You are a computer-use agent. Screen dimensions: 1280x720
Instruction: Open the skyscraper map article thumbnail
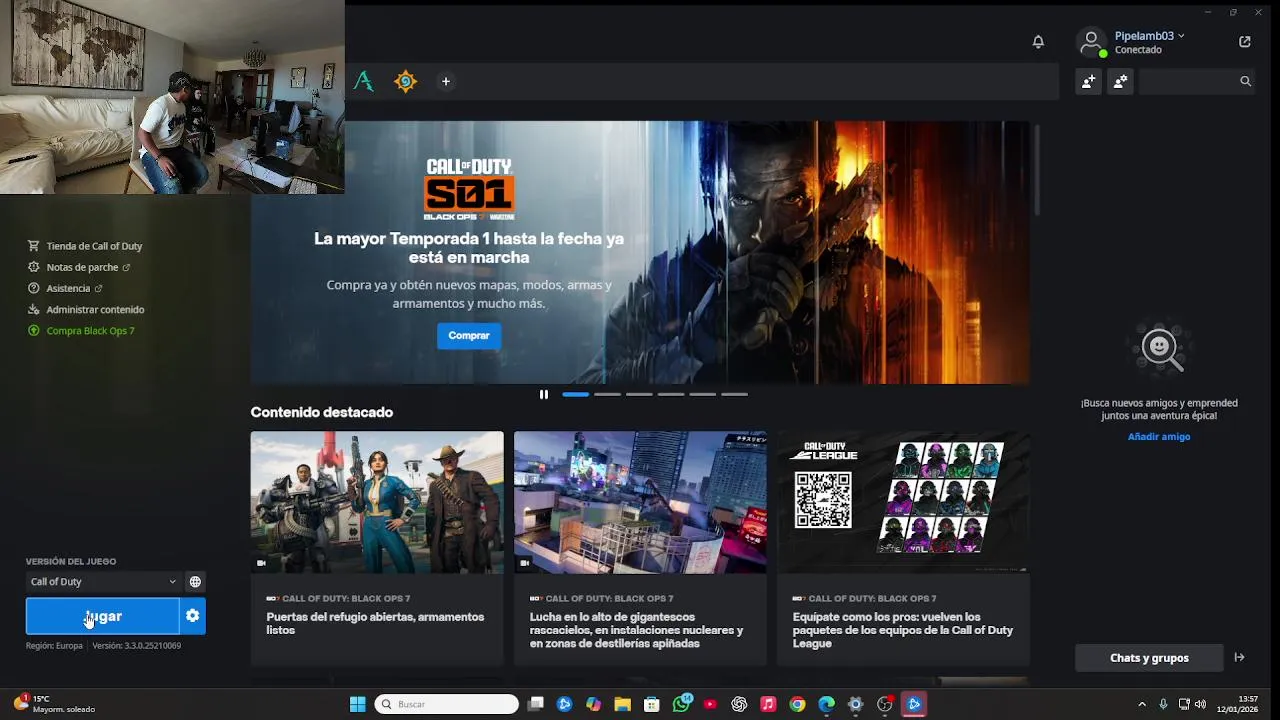point(640,502)
